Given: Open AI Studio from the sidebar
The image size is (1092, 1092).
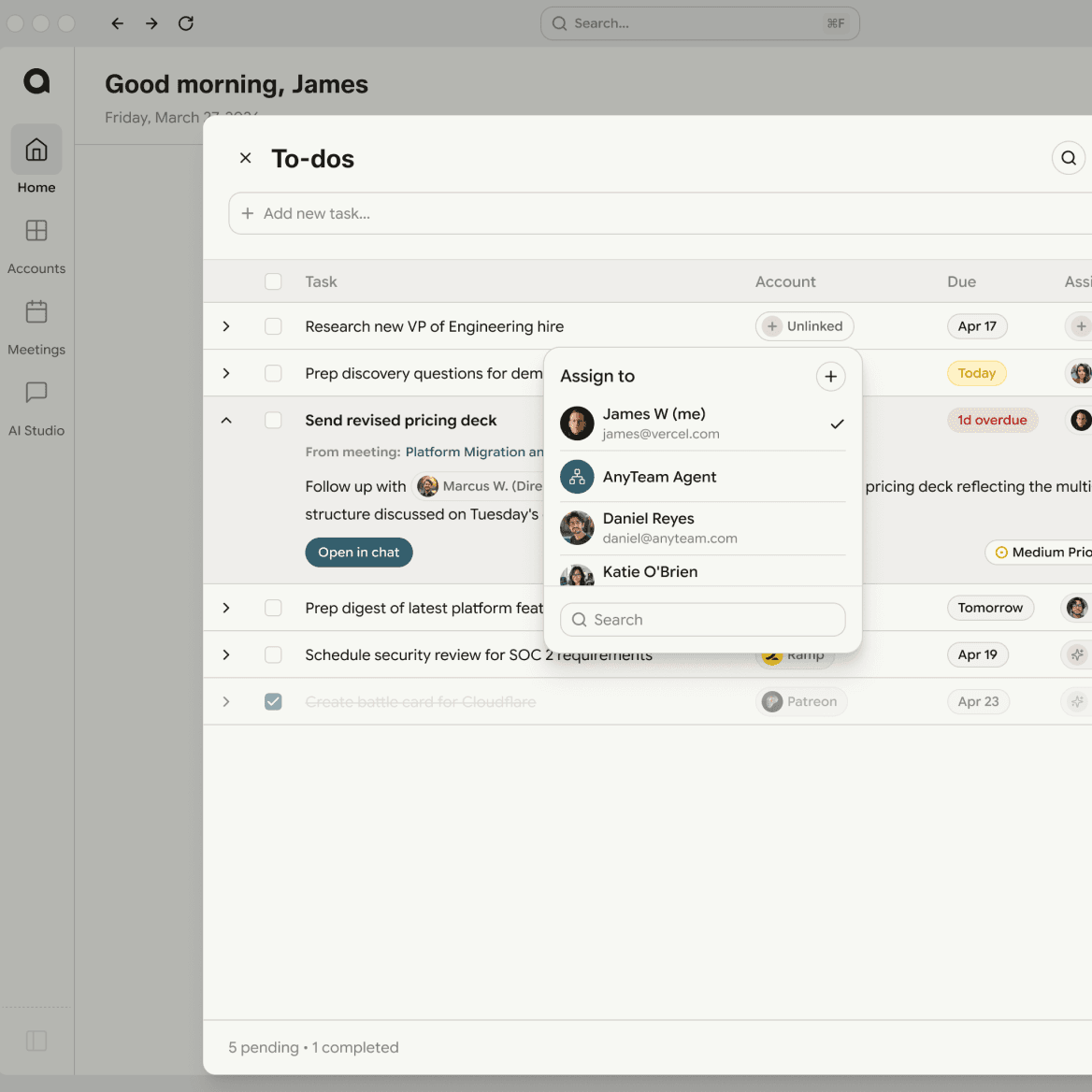Looking at the screenshot, I should [x=36, y=394].
